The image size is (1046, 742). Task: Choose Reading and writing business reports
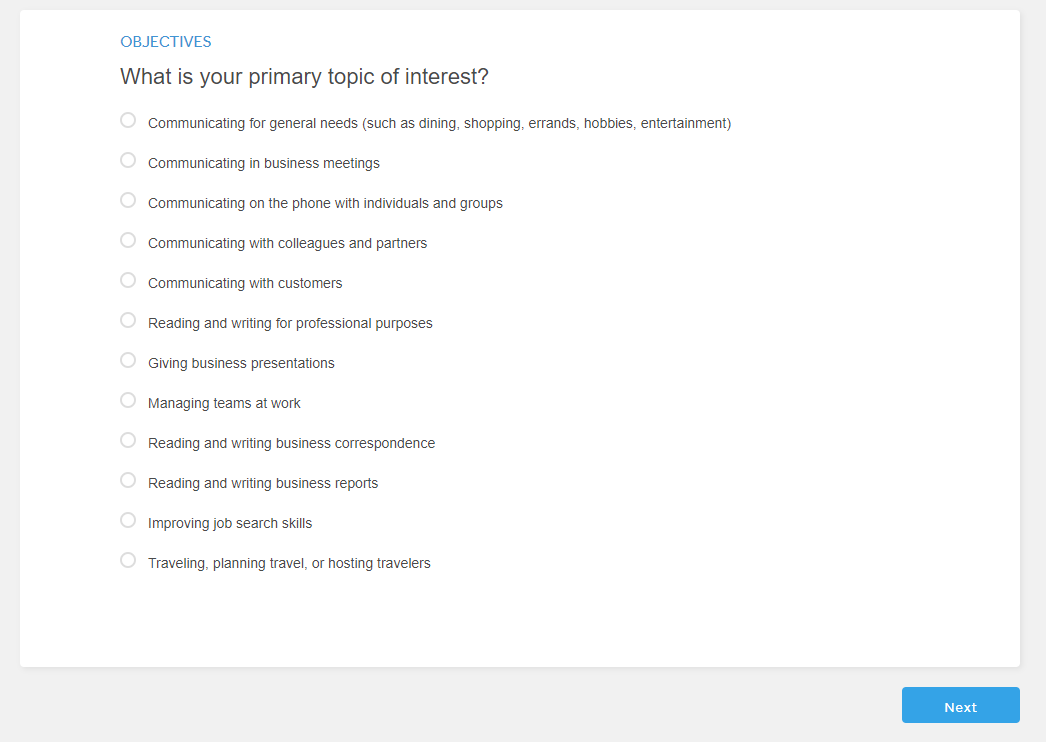tap(127, 479)
